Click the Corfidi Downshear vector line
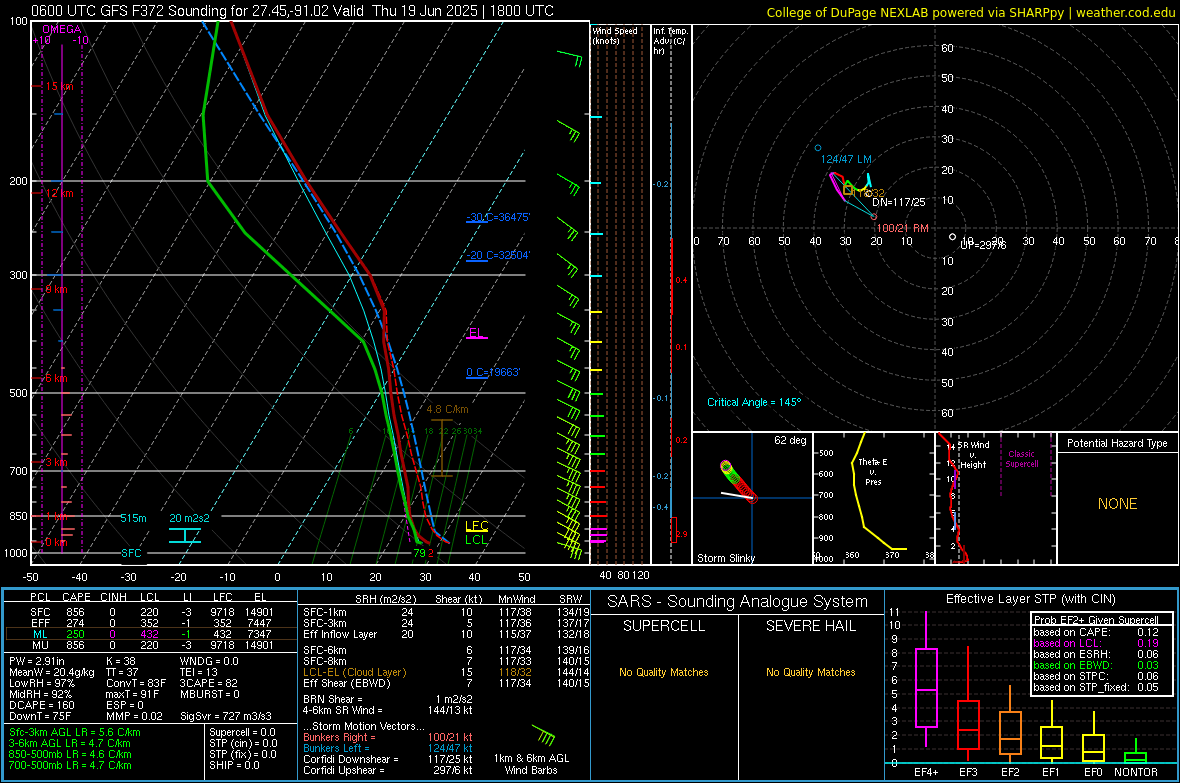 click(388, 759)
